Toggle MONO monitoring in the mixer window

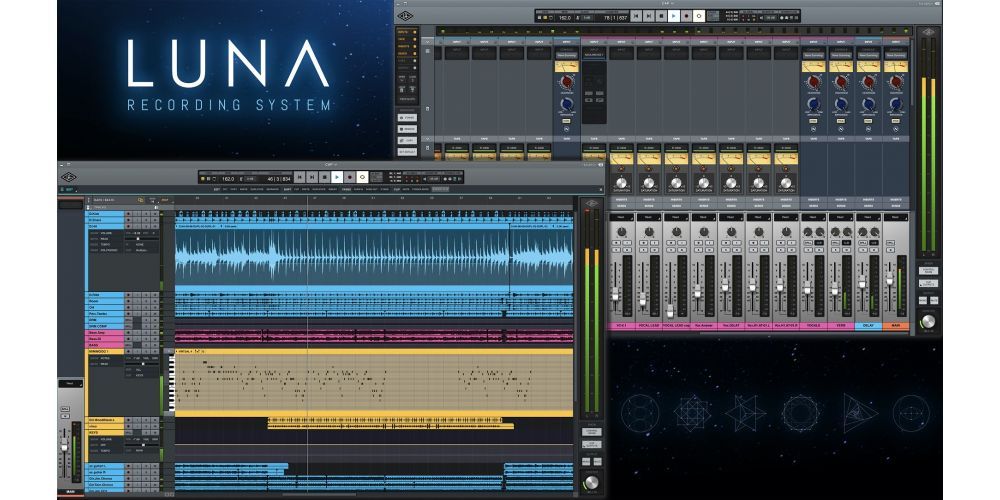pyautogui.click(x=923, y=300)
